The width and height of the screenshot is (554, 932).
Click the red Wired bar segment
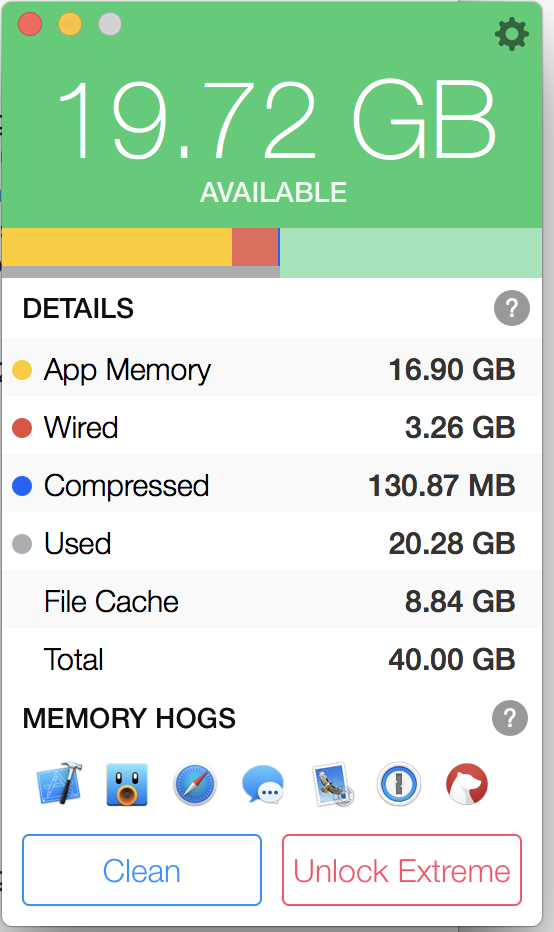[255, 247]
